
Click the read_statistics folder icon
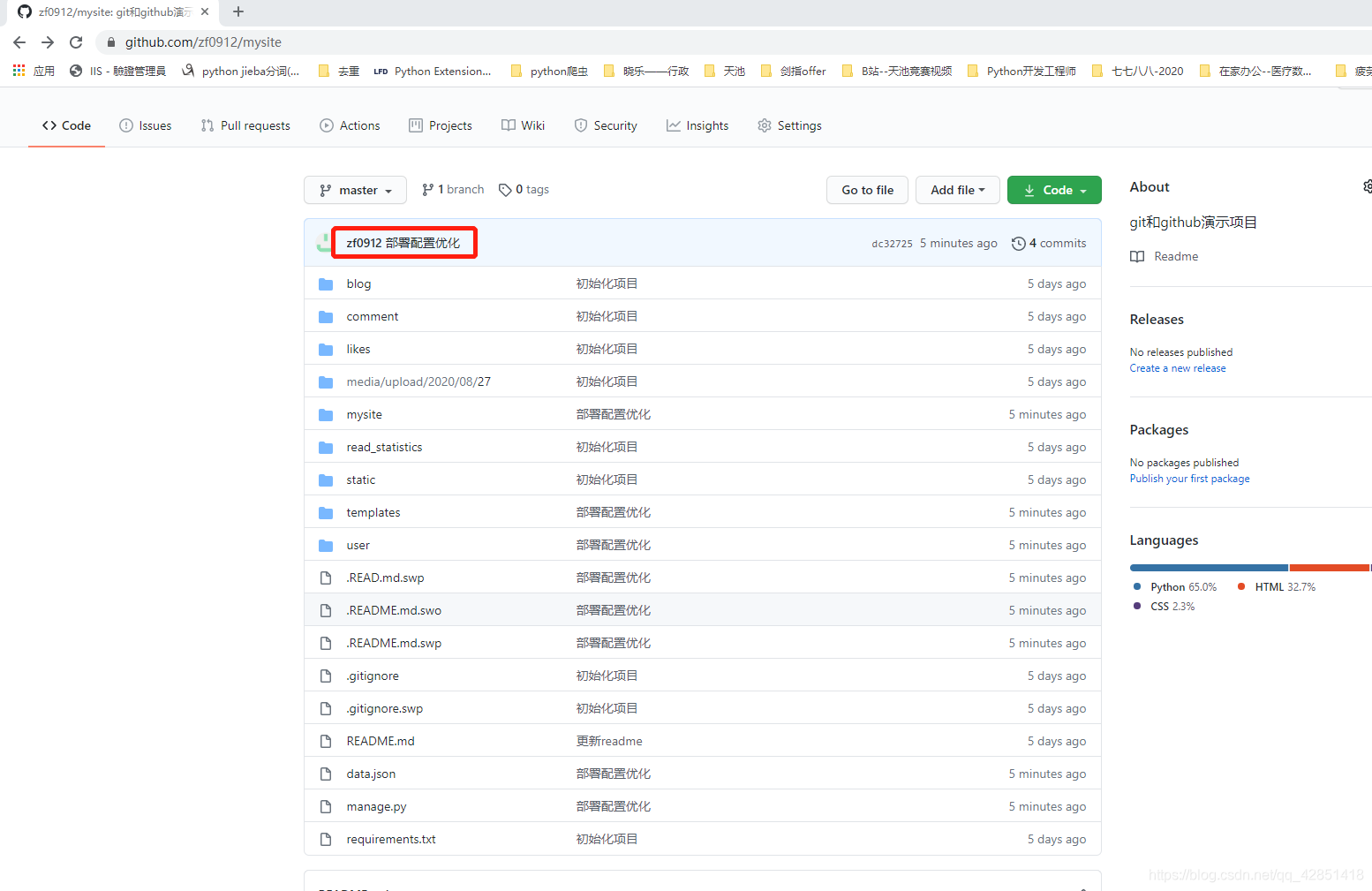(x=326, y=447)
